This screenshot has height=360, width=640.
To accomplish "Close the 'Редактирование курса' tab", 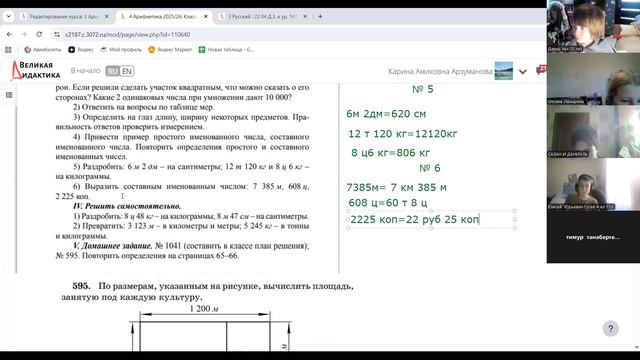I will [x=107, y=16].
